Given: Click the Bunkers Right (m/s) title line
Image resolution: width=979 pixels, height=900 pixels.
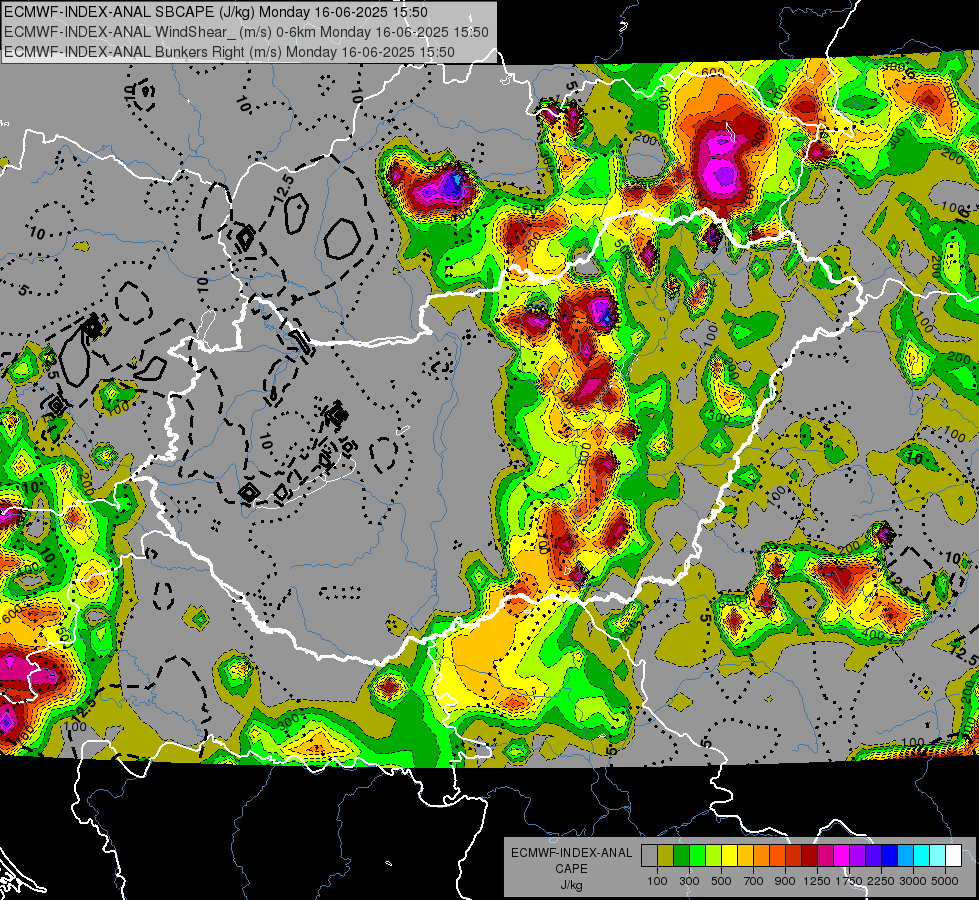Looking at the screenshot, I should click(229, 52).
